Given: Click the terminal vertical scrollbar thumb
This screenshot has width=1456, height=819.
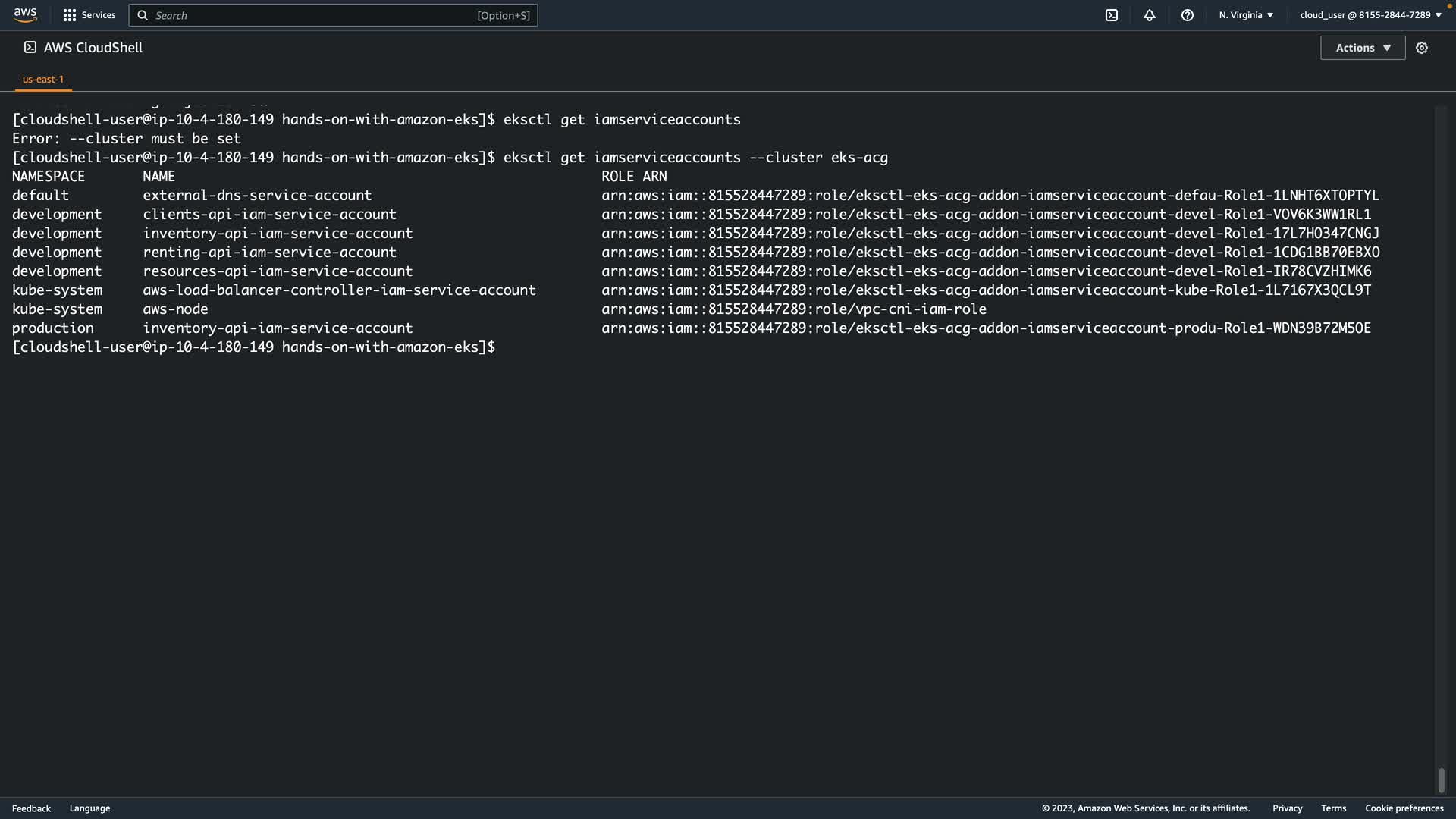Looking at the screenshot, I should pos(1441,780).
